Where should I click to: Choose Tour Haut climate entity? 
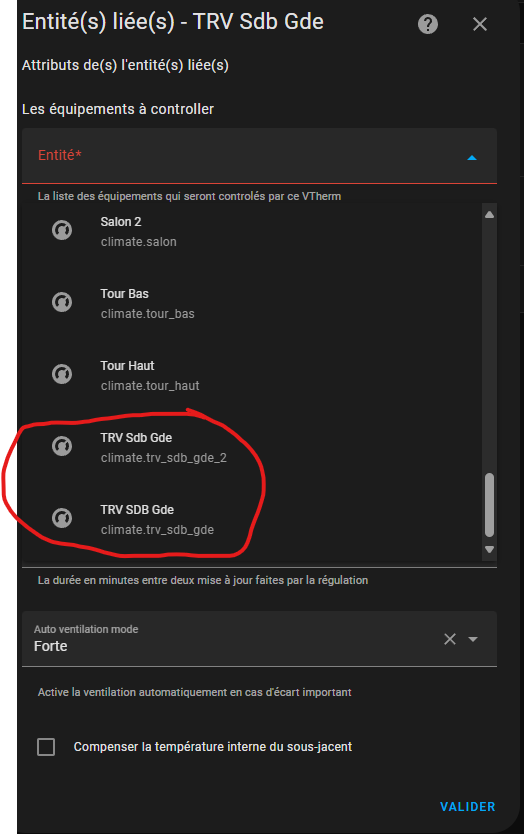tap(252, 375)
